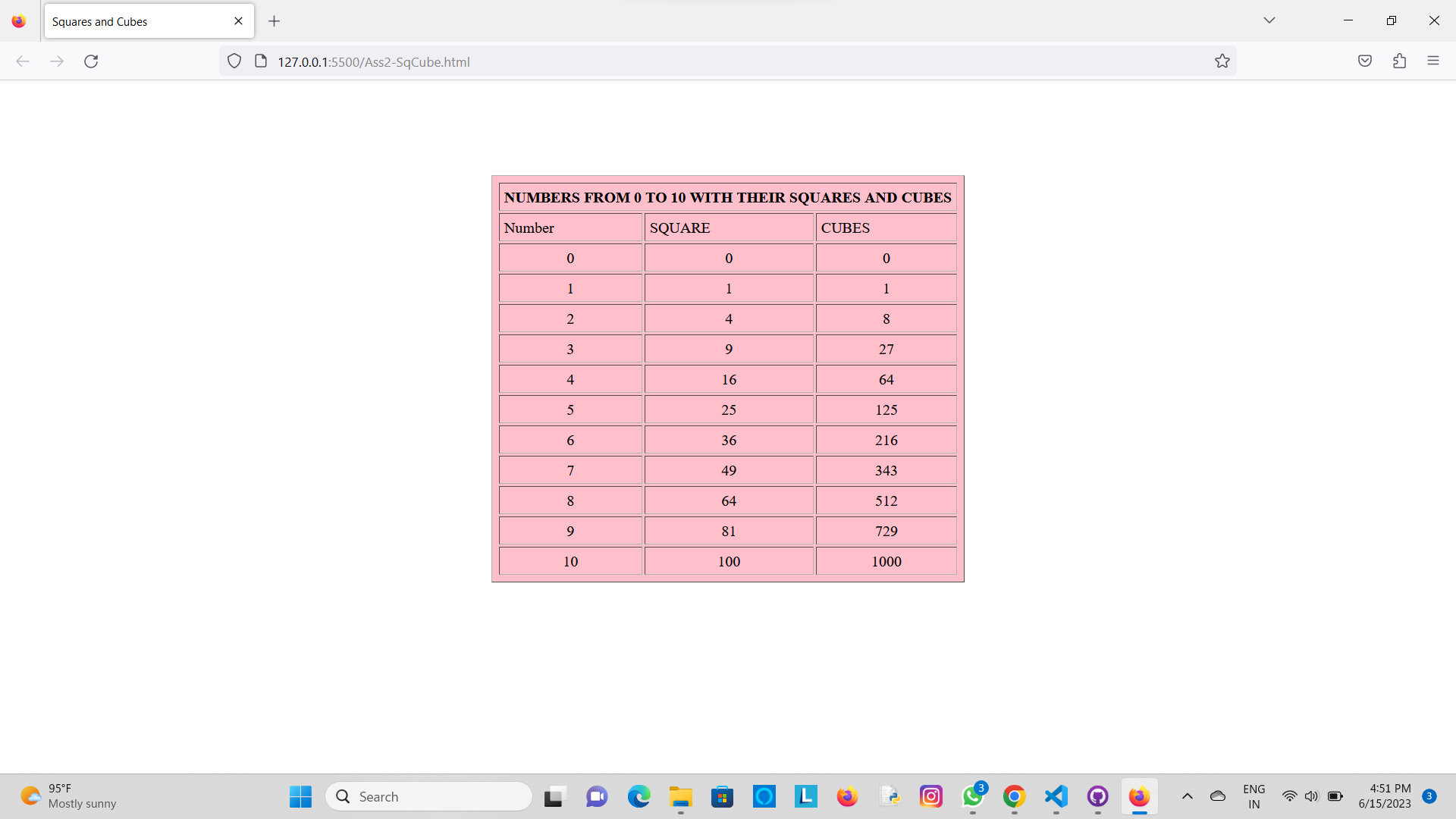Launch Visual Studio Code from the taskbar
This screenshot has width=1456, height=819.
[1055, 796]
